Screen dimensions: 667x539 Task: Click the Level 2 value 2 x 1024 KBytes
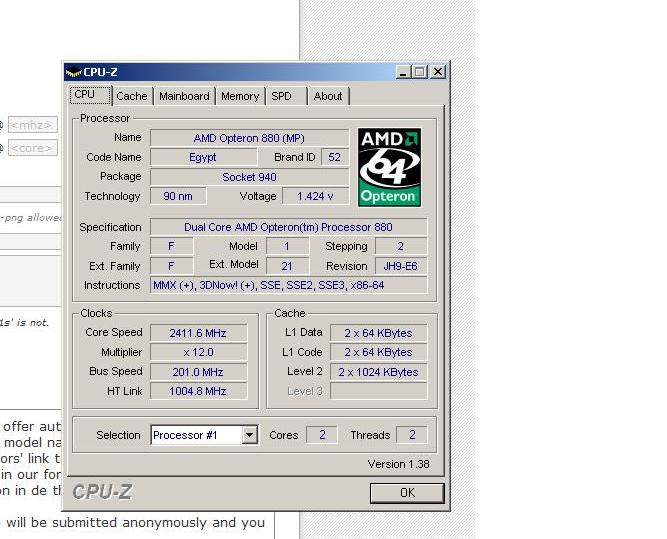click(x=378, y=372)
